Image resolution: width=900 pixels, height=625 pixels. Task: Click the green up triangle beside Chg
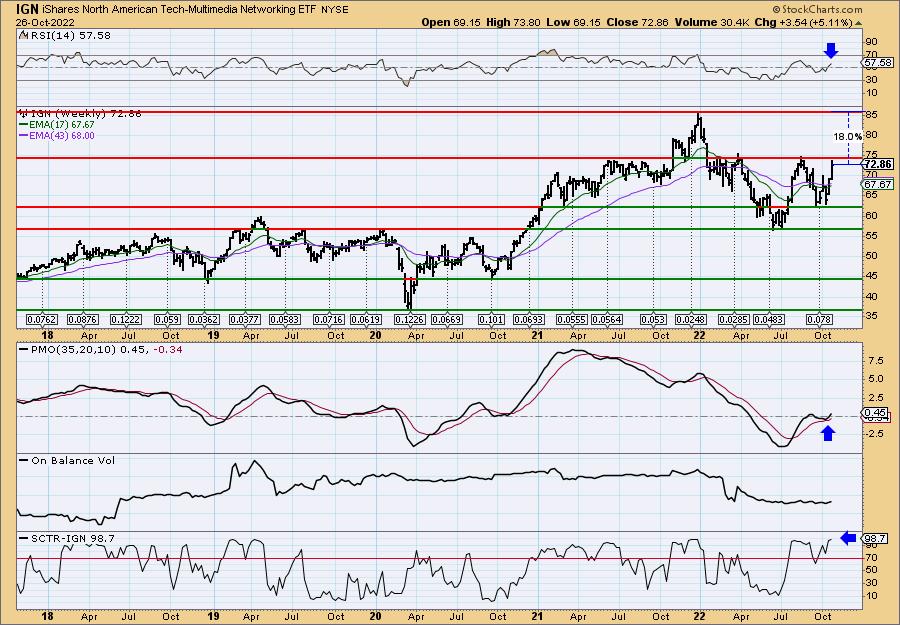(859, 23)
